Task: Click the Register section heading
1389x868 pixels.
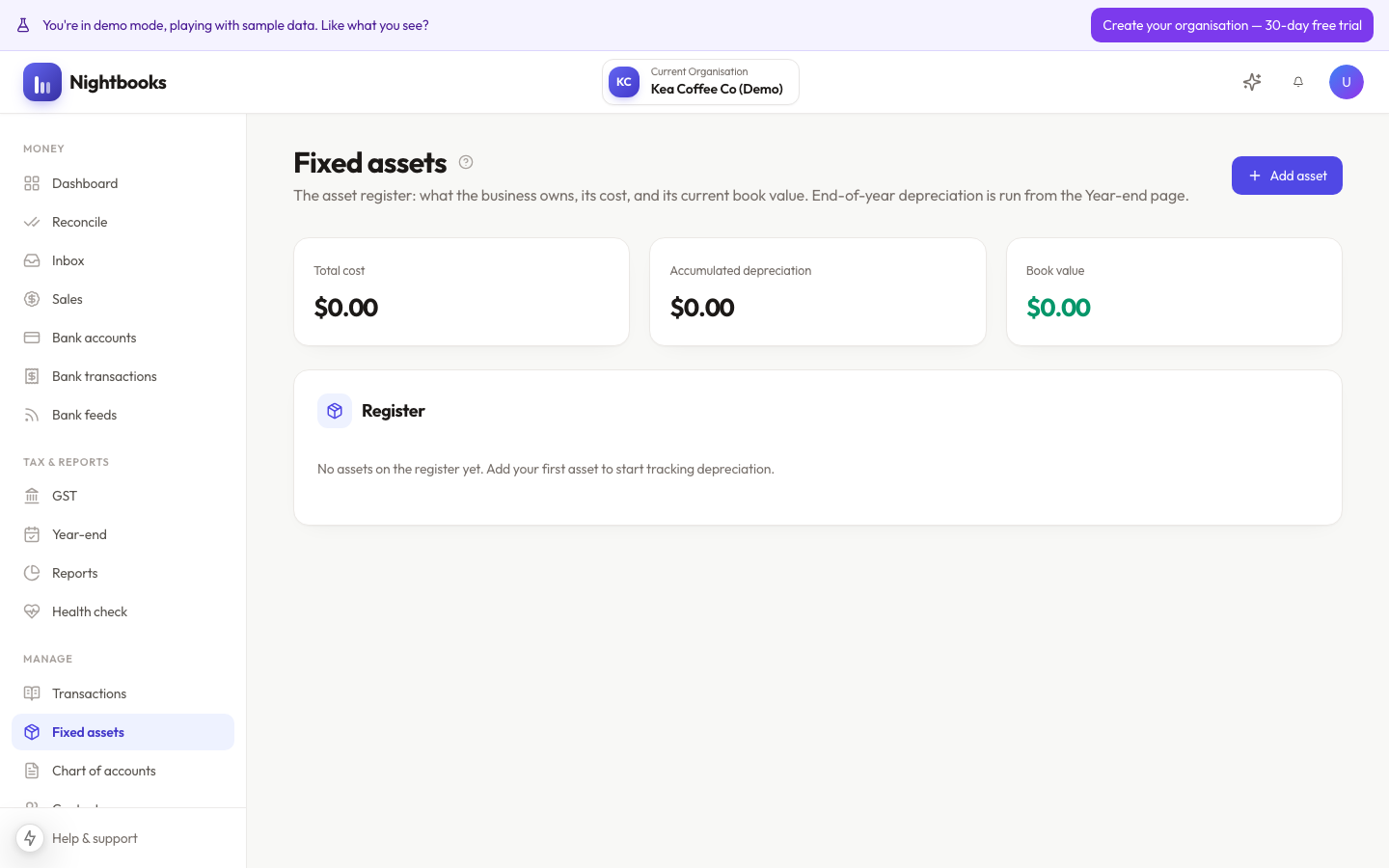Action: pos(394,411)
